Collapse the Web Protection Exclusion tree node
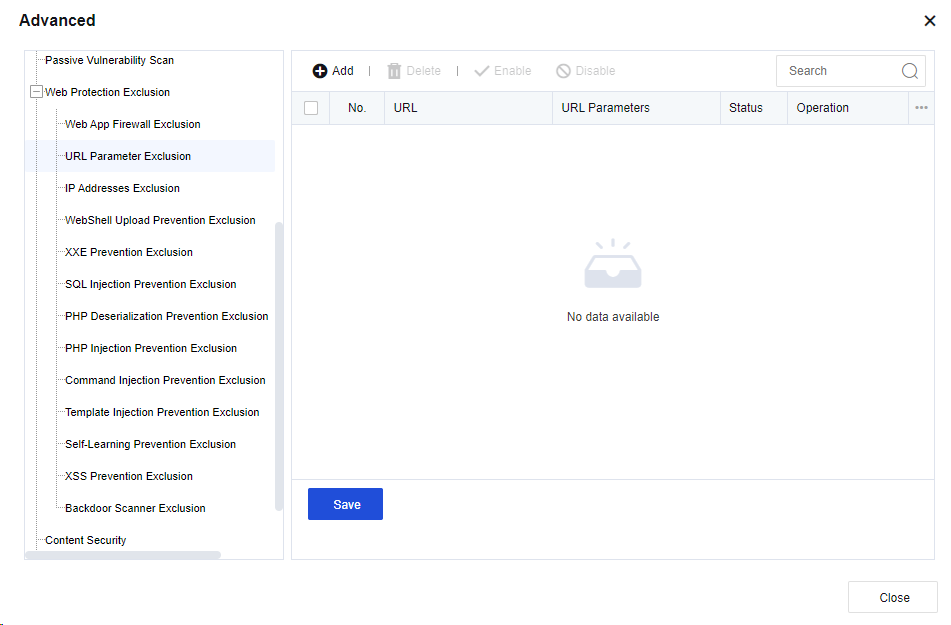Viewport: 951px width, 625px height. [37, 92]
